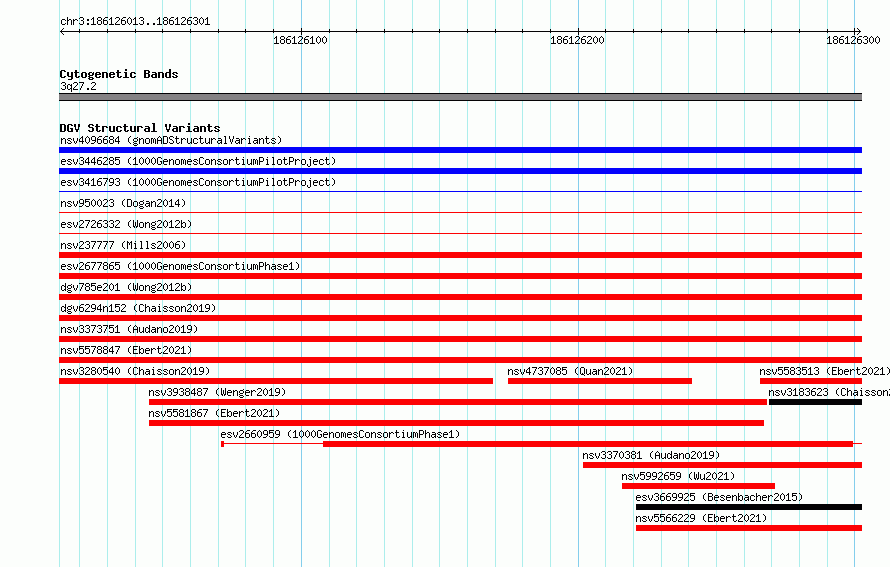Image resolution: width=890 pixels, height=567 pixels.
Task: Click the Cytogenetic Bands track title
Action: pyautogui.click(x=119, y=74)
